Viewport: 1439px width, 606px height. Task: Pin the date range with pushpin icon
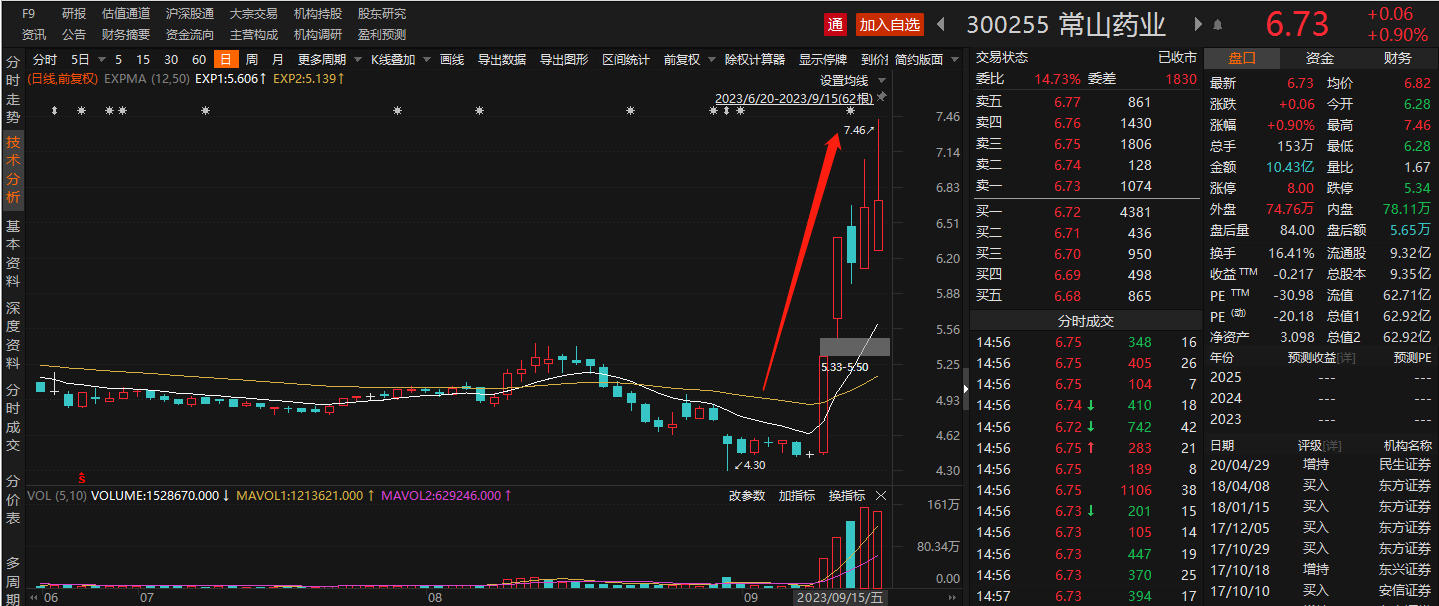click(x=881, y=98)
